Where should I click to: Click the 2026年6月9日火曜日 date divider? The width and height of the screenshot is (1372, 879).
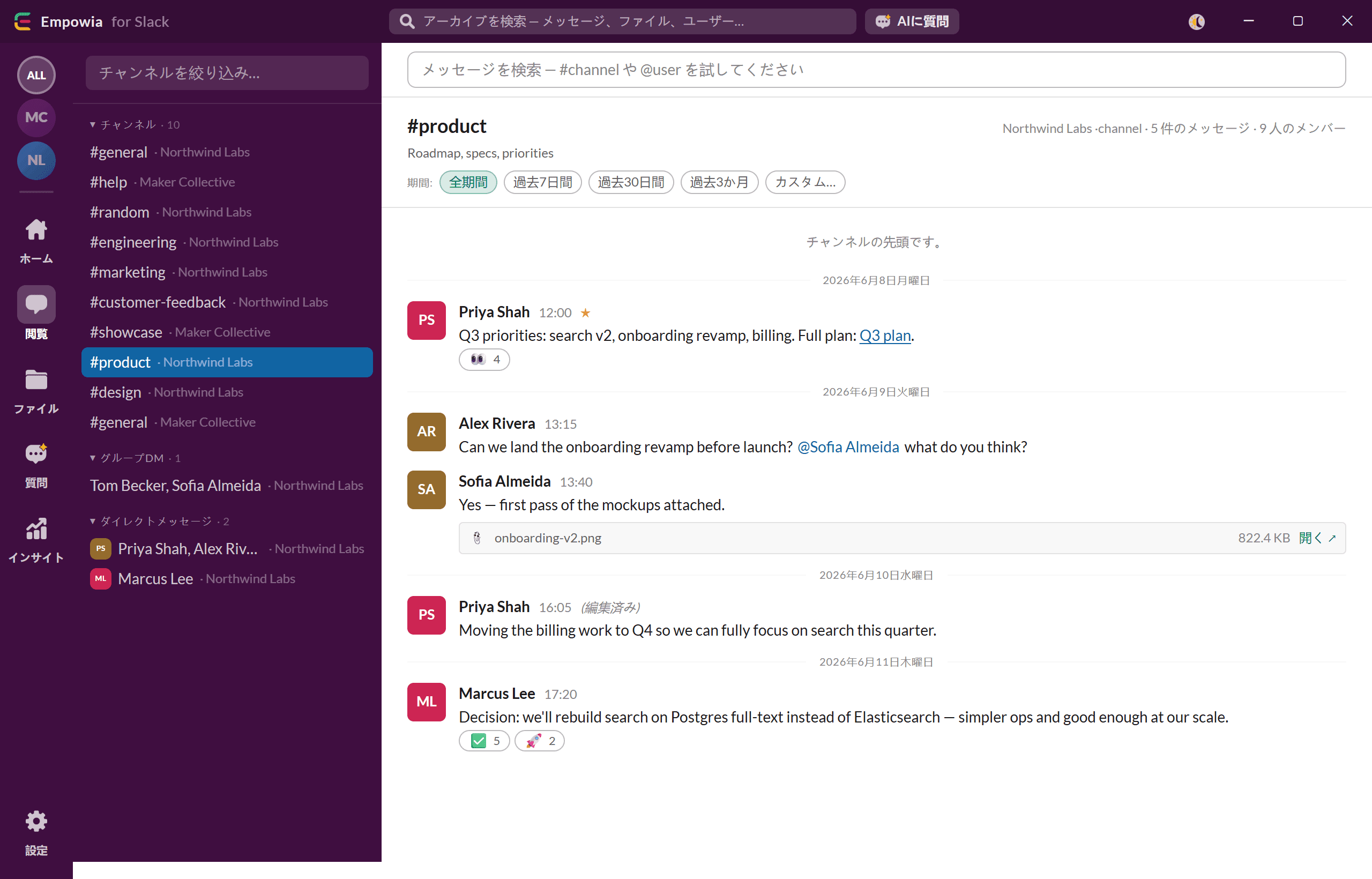876,392
